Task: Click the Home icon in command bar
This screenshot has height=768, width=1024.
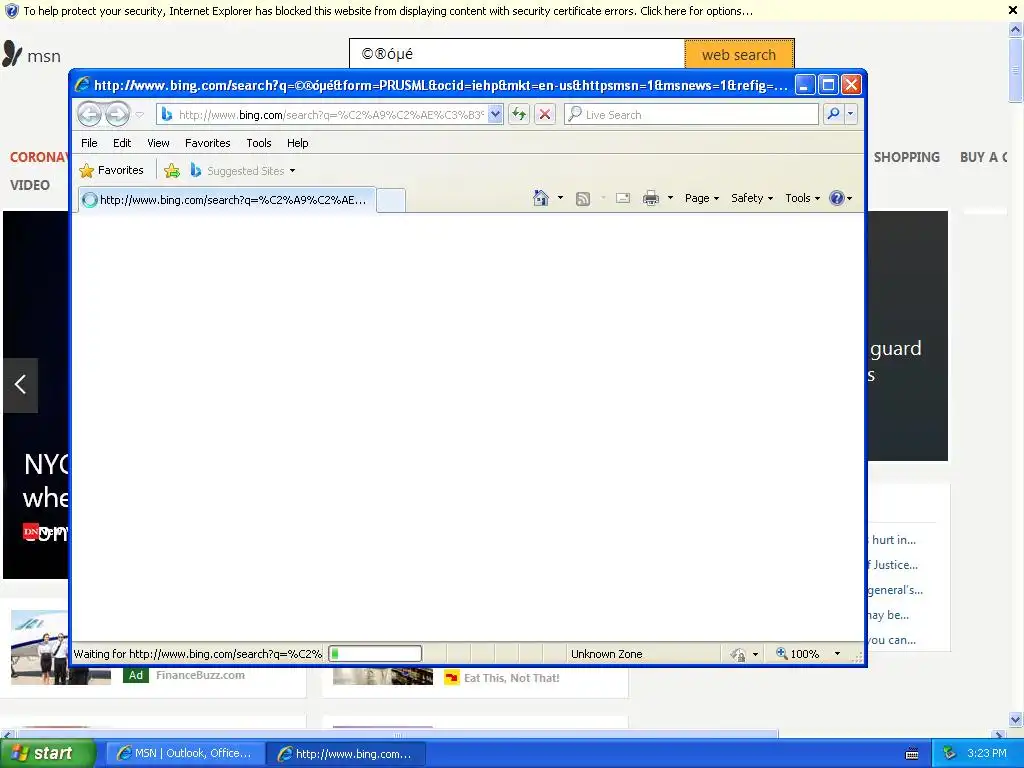Action: pyautogui.click(x=541, y=198)
